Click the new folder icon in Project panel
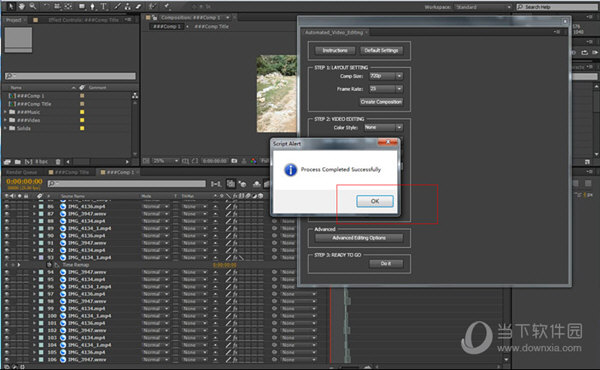600x370 pixels. pyautogui.click(x=18, y=162)
